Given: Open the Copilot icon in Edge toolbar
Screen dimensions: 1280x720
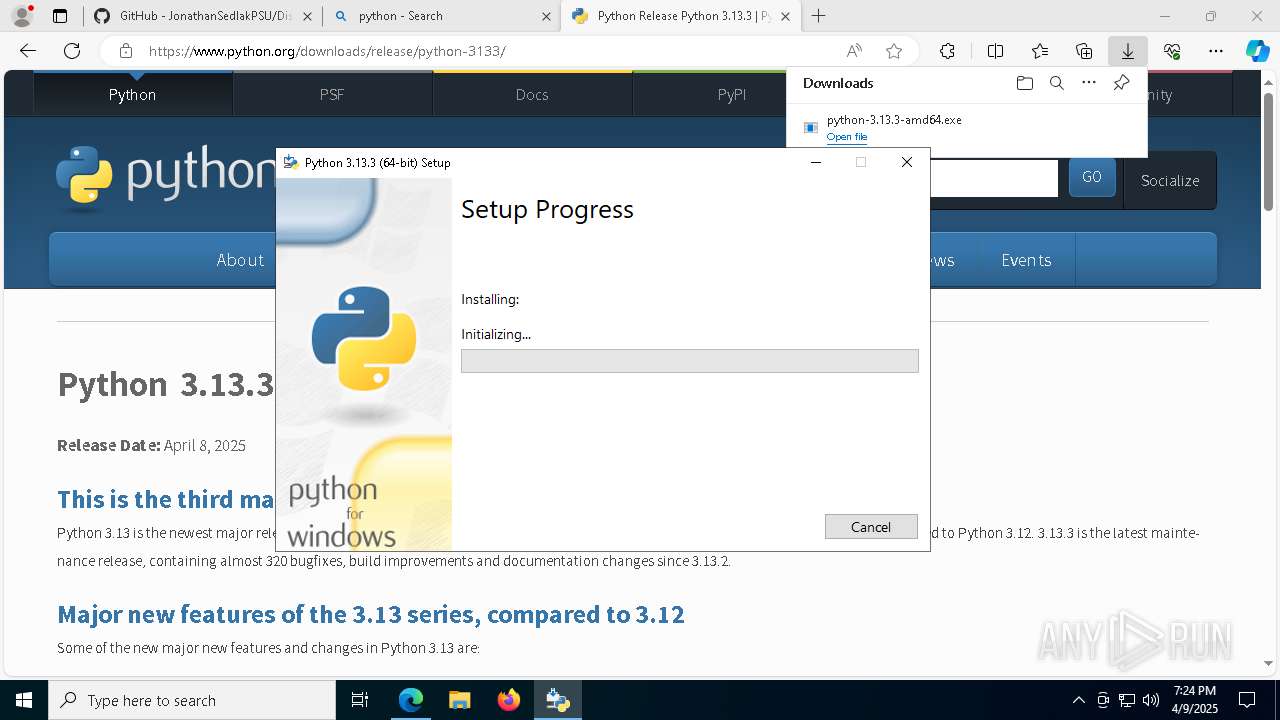Looking at the screenshot, I should pos(1257,51).
